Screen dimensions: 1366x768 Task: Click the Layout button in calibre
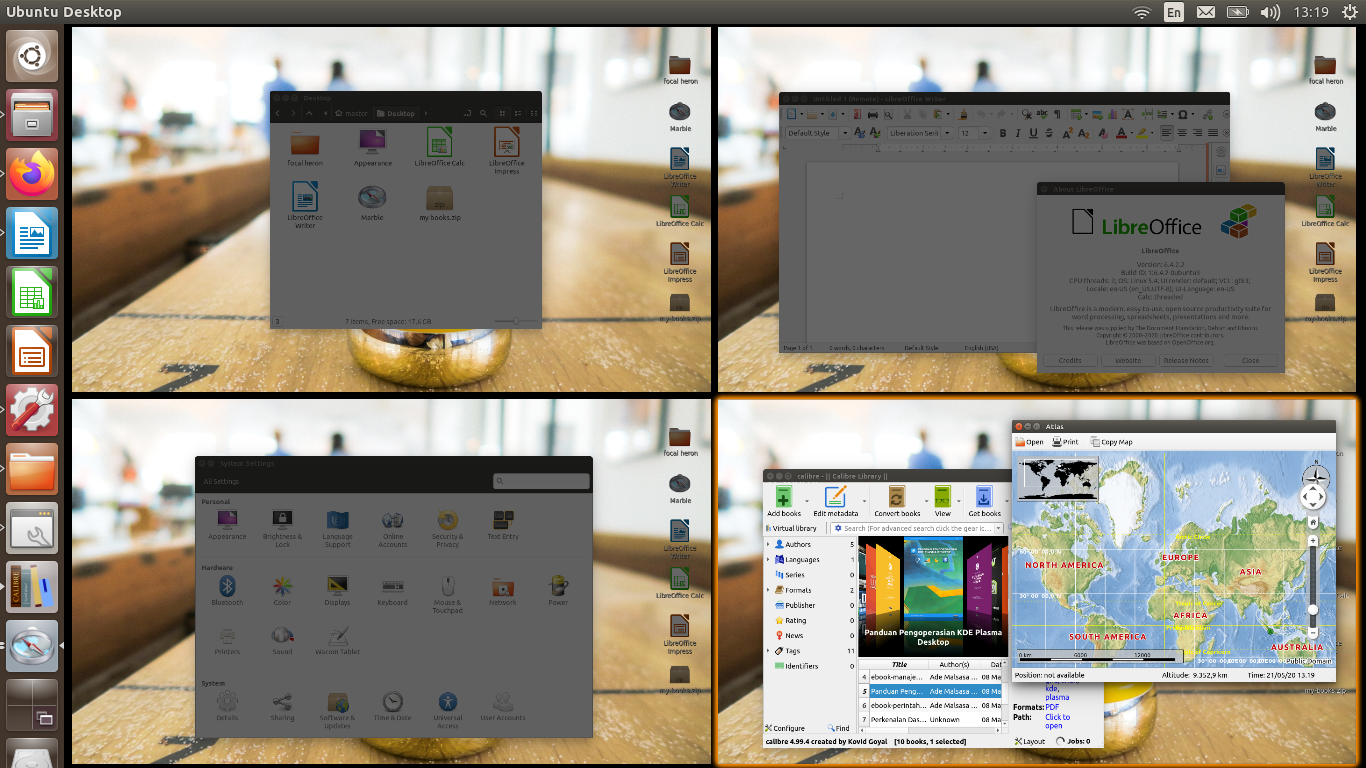coord(1030,741)
